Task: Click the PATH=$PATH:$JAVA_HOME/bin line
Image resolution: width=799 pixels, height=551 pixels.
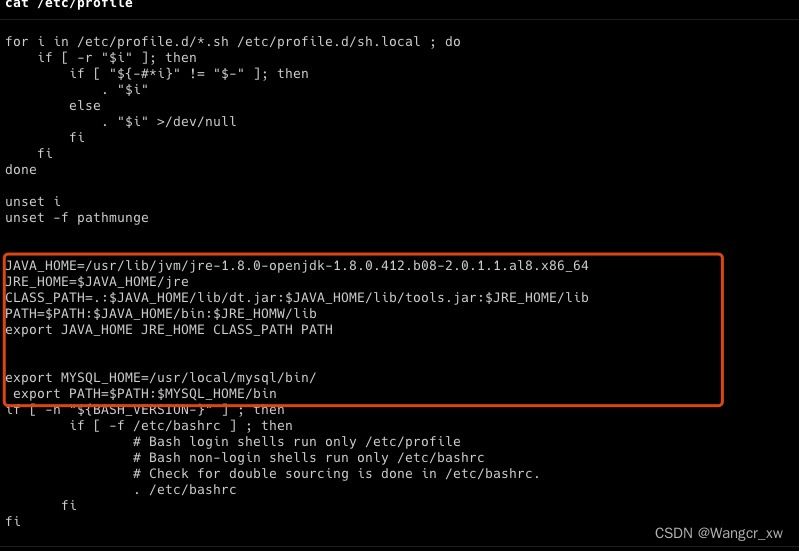Action: click(161, 313)
